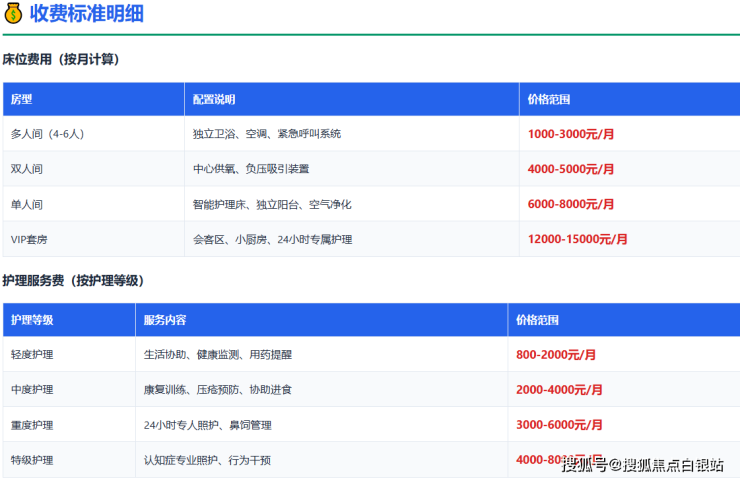Click the money bag icon beside the title

point(13,13)
